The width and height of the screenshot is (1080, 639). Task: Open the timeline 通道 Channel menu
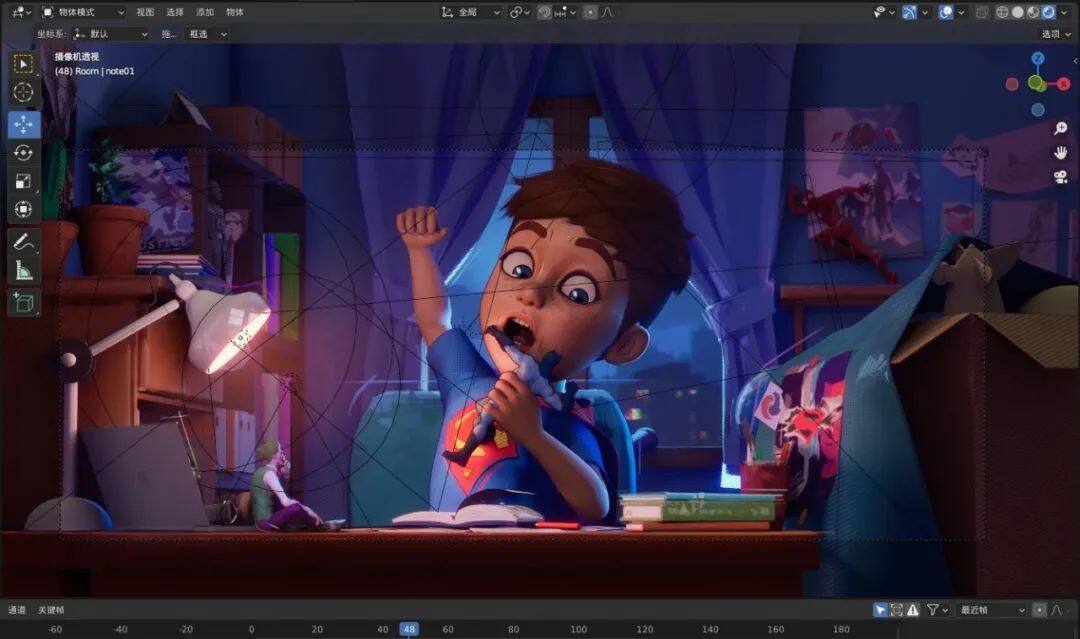tap(17, 610)
